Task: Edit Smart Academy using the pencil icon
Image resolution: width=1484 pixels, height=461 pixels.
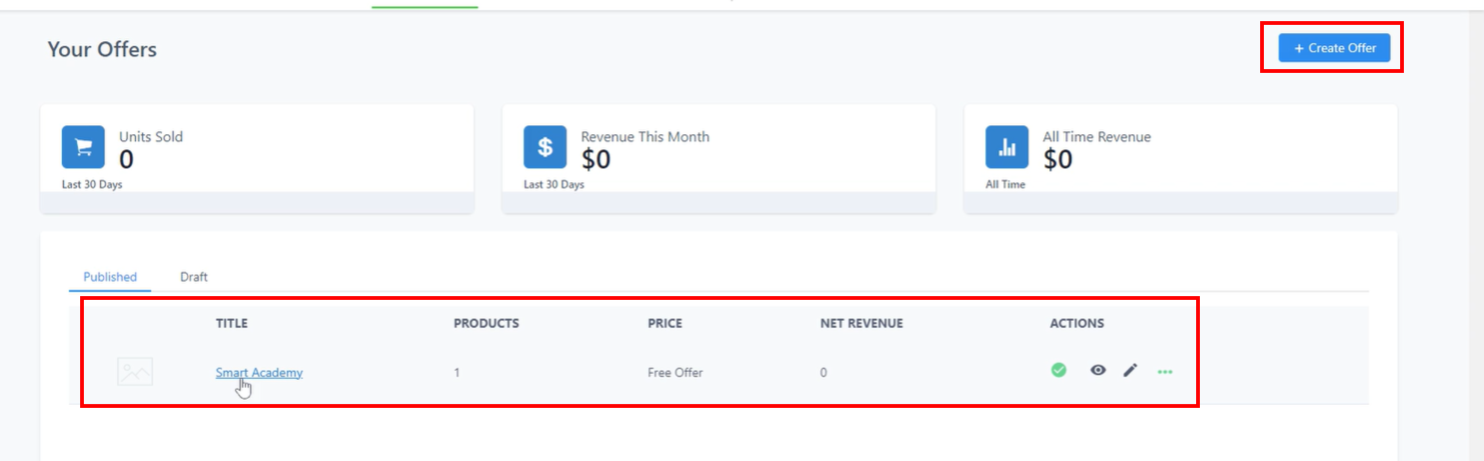Action: coord(1130,370)
